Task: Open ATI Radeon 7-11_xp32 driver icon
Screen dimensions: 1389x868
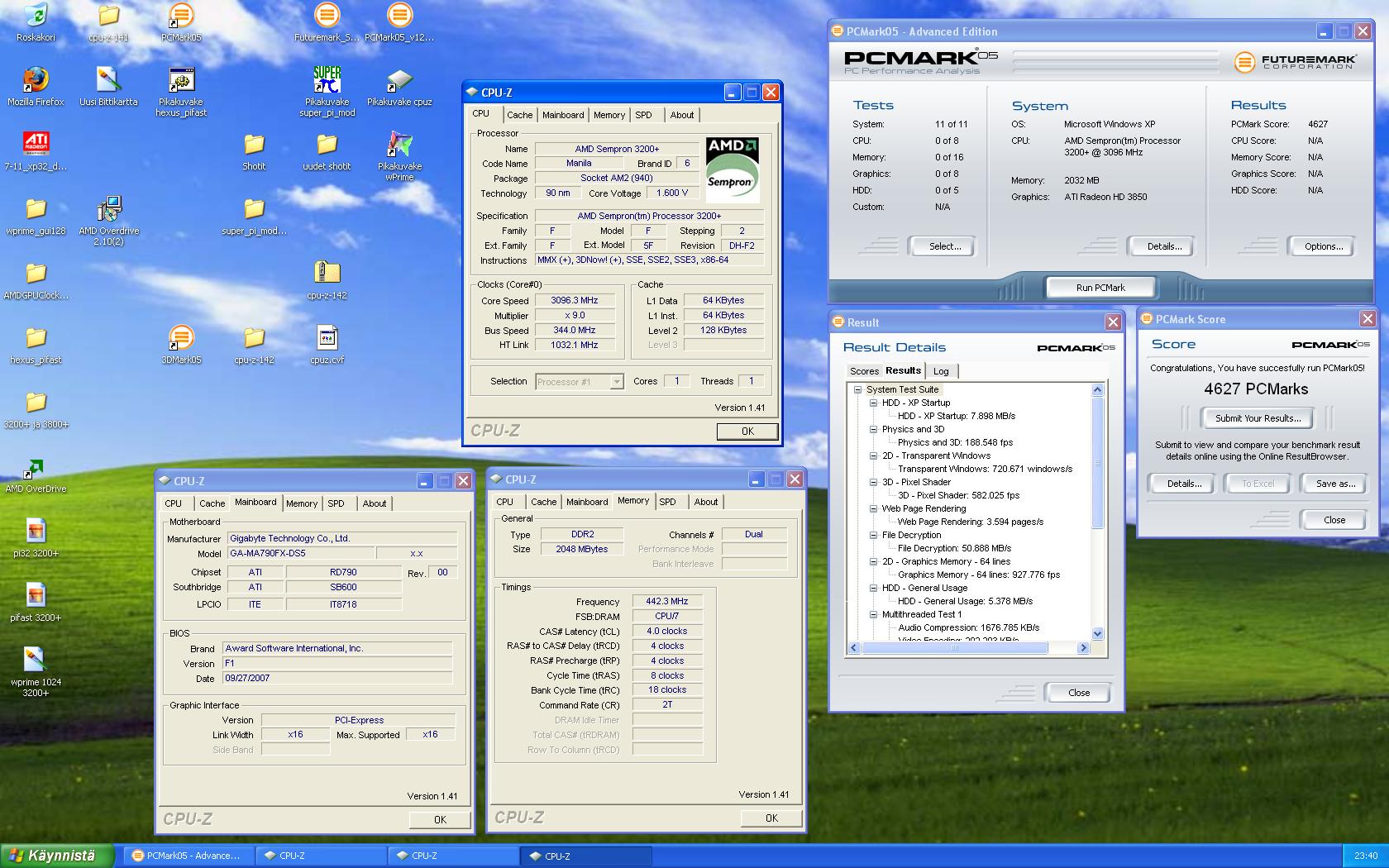Action: [36, 145]
